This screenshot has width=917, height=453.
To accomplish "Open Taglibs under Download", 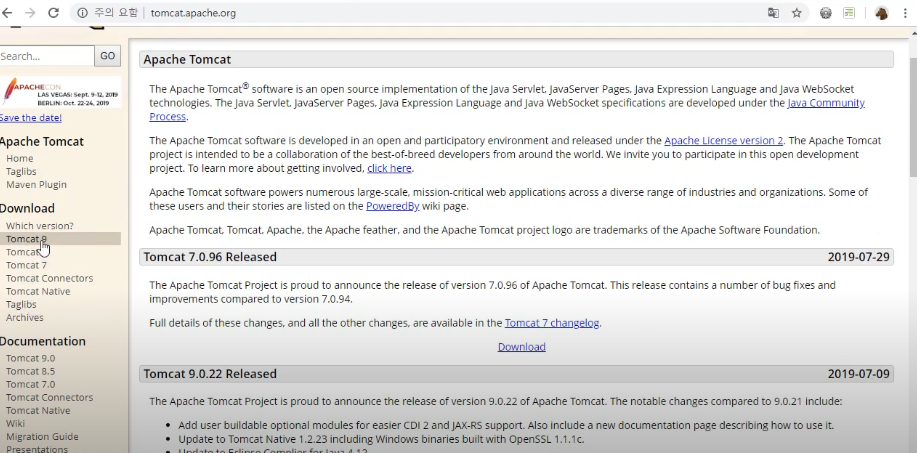I will click(x=21, y=305).
